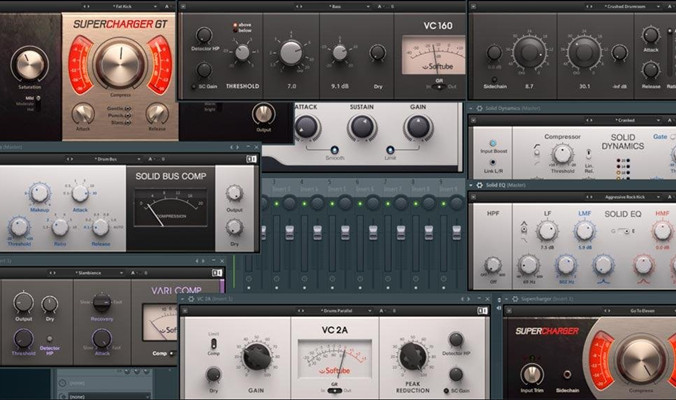Collapse the Solid Dynamics (Master) plugin window arrow
Image resolution: width=676 pixels, height=400 pixels.
click(x=471, y=108)
